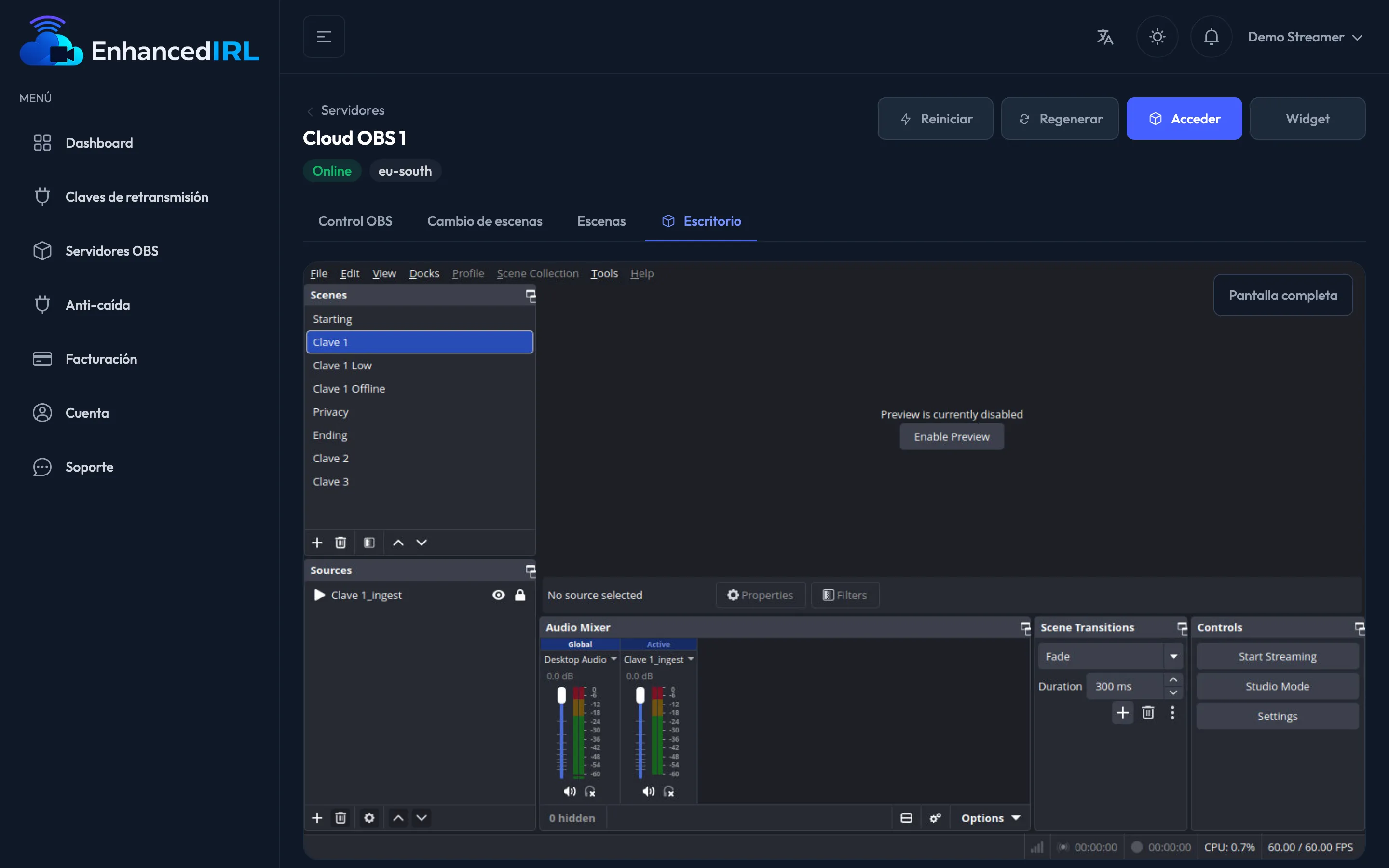Move scene down with arrow icon
The image size is (1389, 868).
[422, 542]
